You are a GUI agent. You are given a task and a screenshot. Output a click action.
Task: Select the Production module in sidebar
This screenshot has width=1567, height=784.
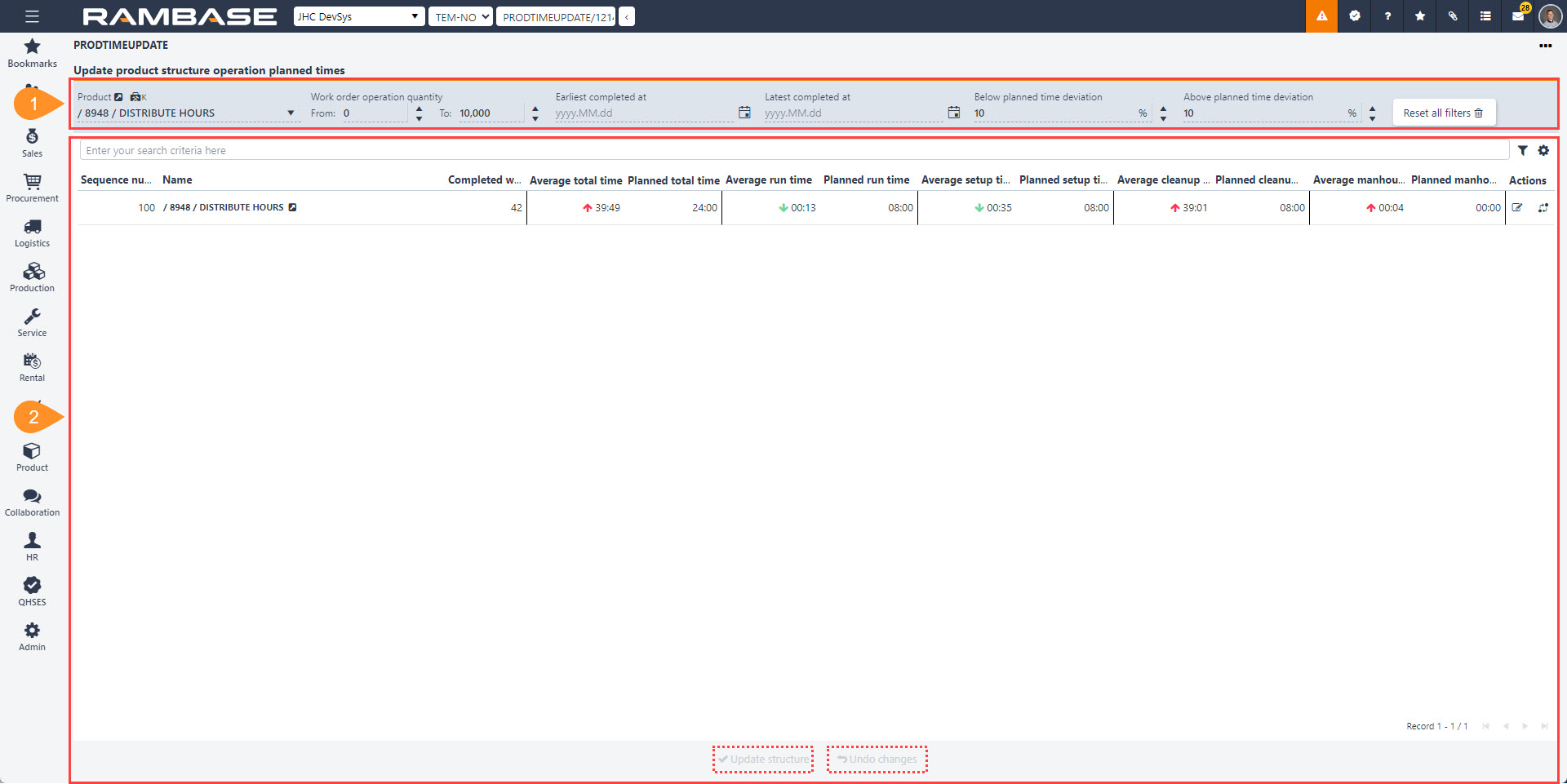pyautogui.click(x=32, y=276)
